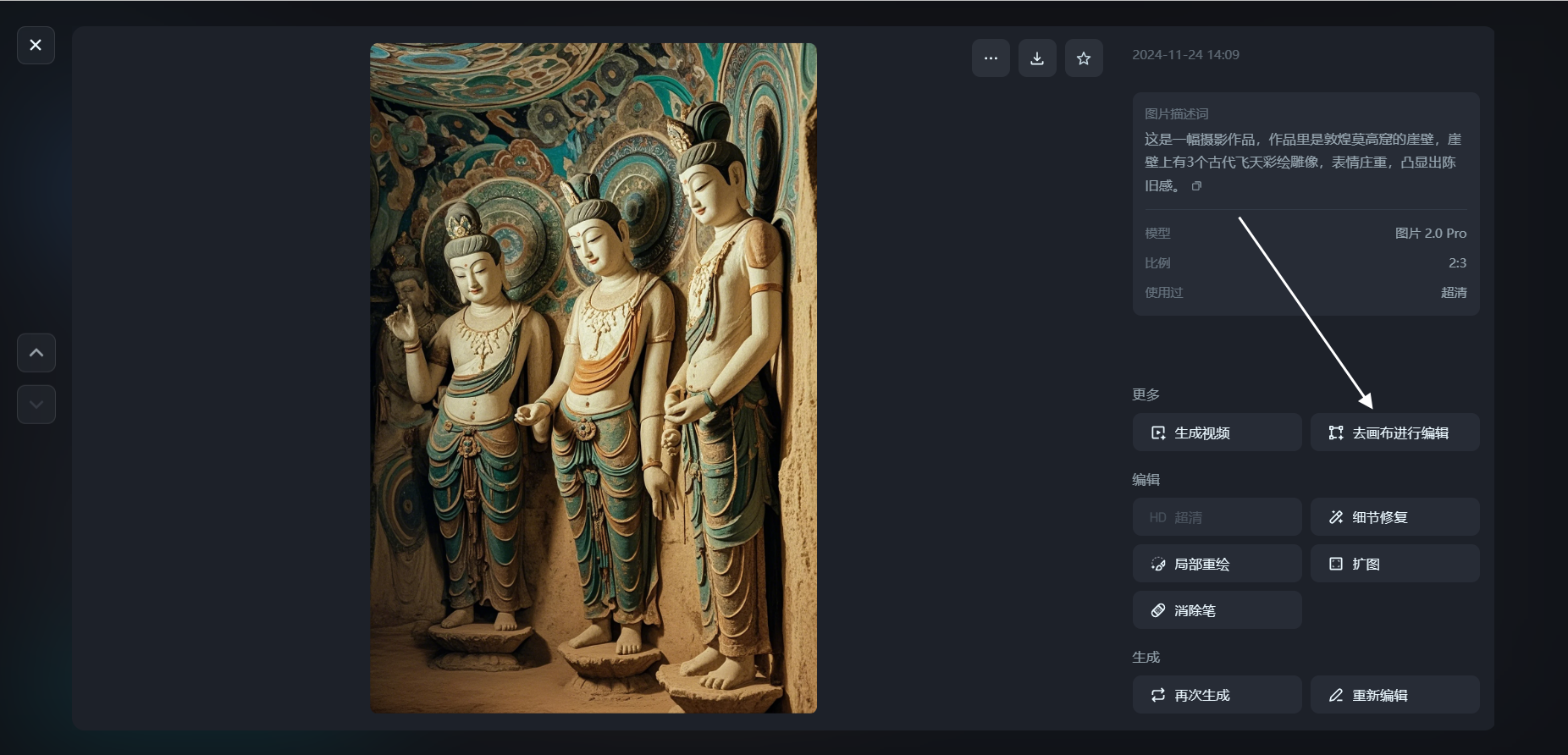
Task: Click the 重新编辑 re-edit button
Action: (x=1394, y=695)
